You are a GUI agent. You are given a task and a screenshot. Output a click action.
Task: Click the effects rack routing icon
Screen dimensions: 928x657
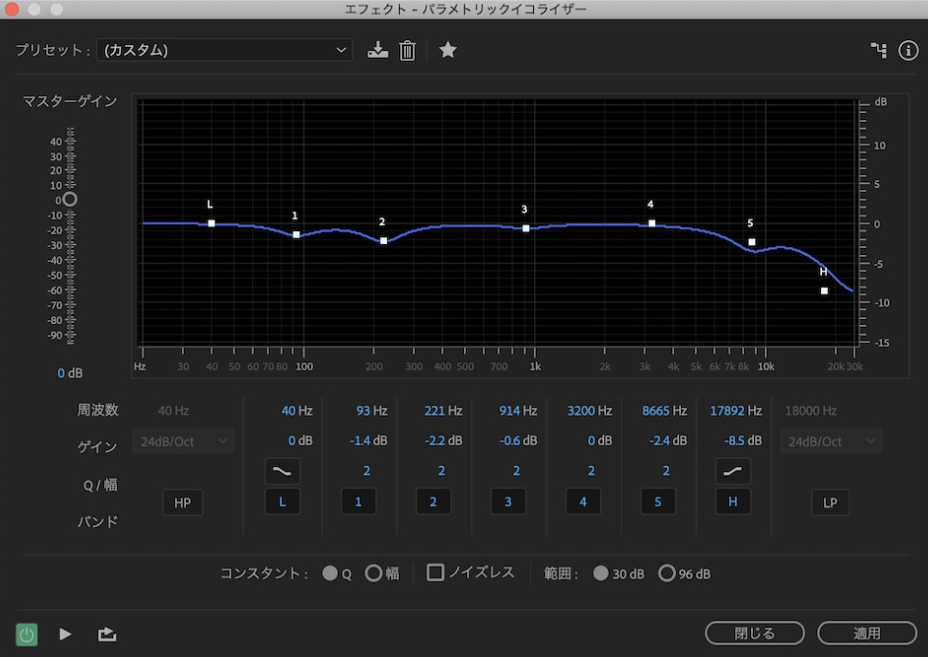pyautogui.click(x=878, y=50)
